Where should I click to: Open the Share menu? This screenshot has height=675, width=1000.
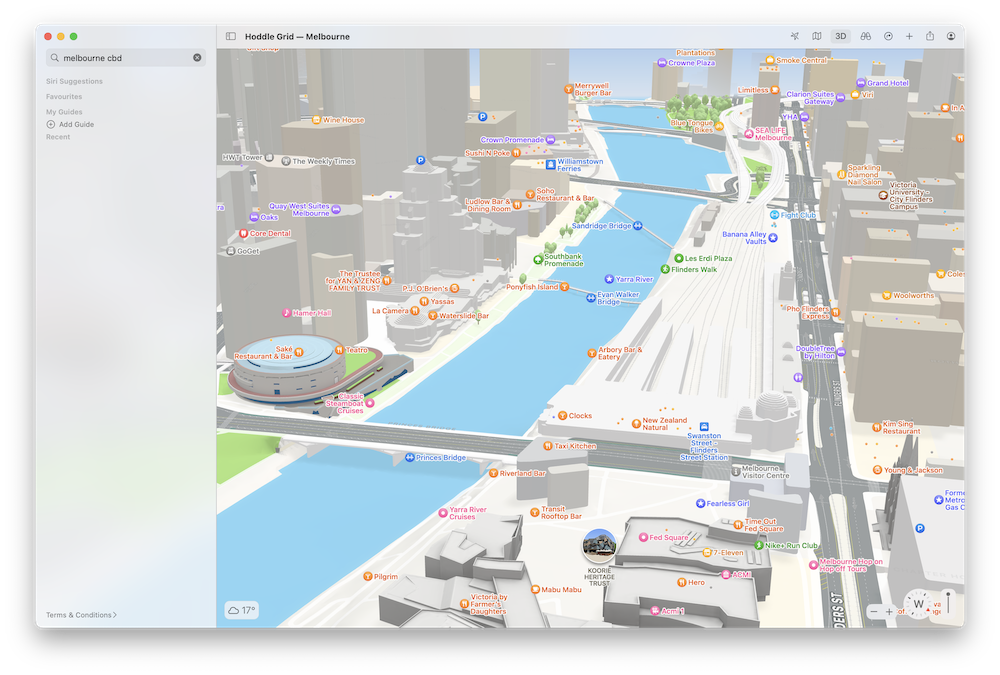(x=930, y=36)
